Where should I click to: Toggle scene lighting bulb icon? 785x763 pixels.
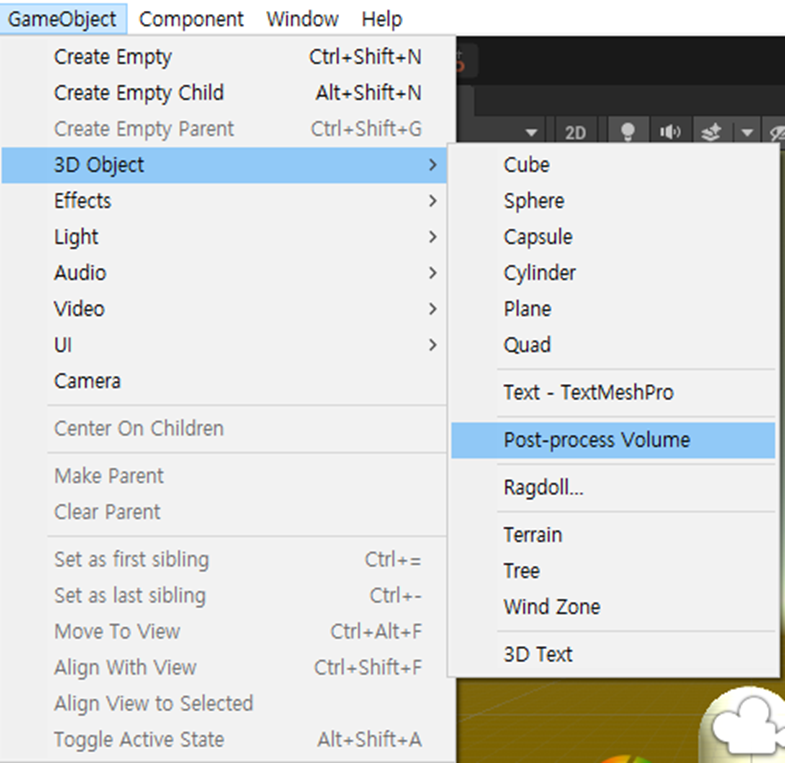coord(628,132)
